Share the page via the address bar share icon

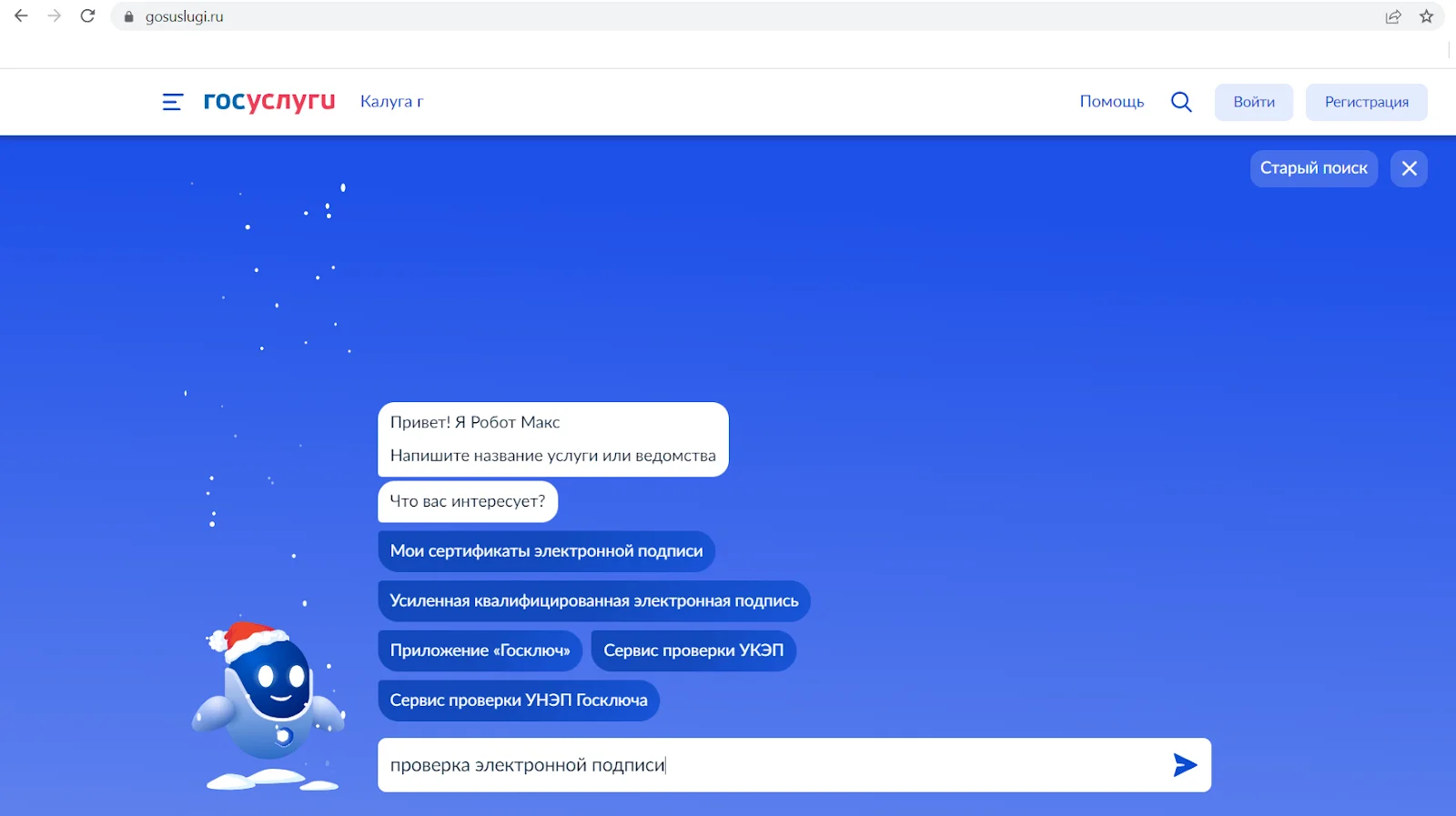(x=1393, y=16)
